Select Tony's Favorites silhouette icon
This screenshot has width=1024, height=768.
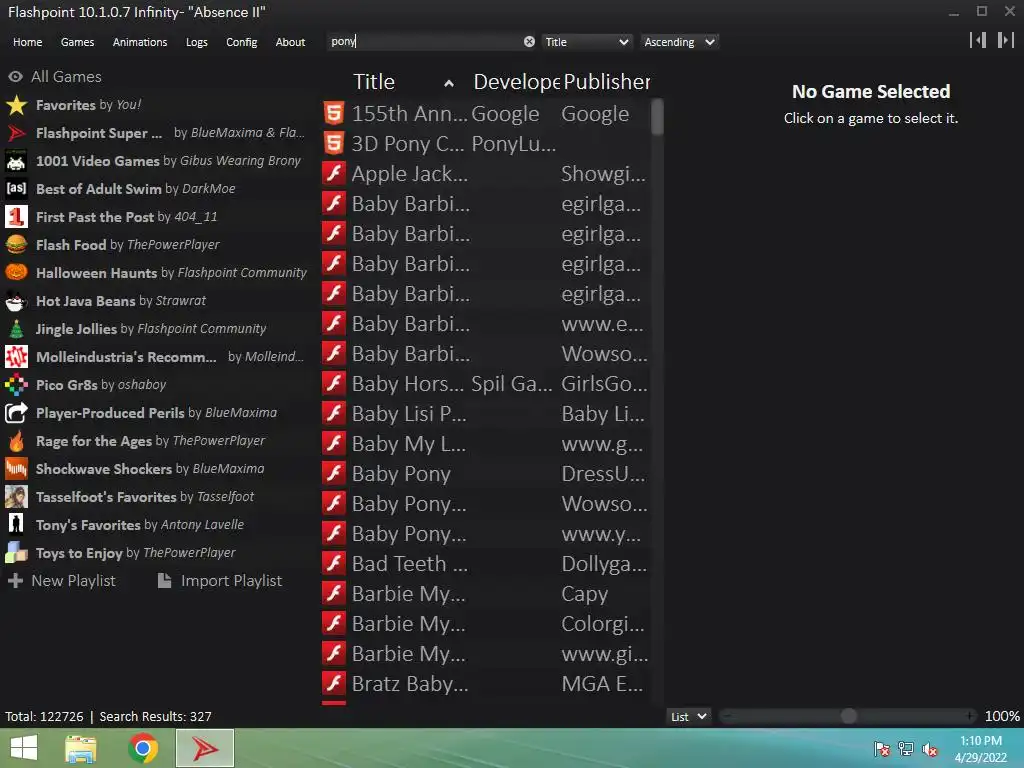[16, 525]
